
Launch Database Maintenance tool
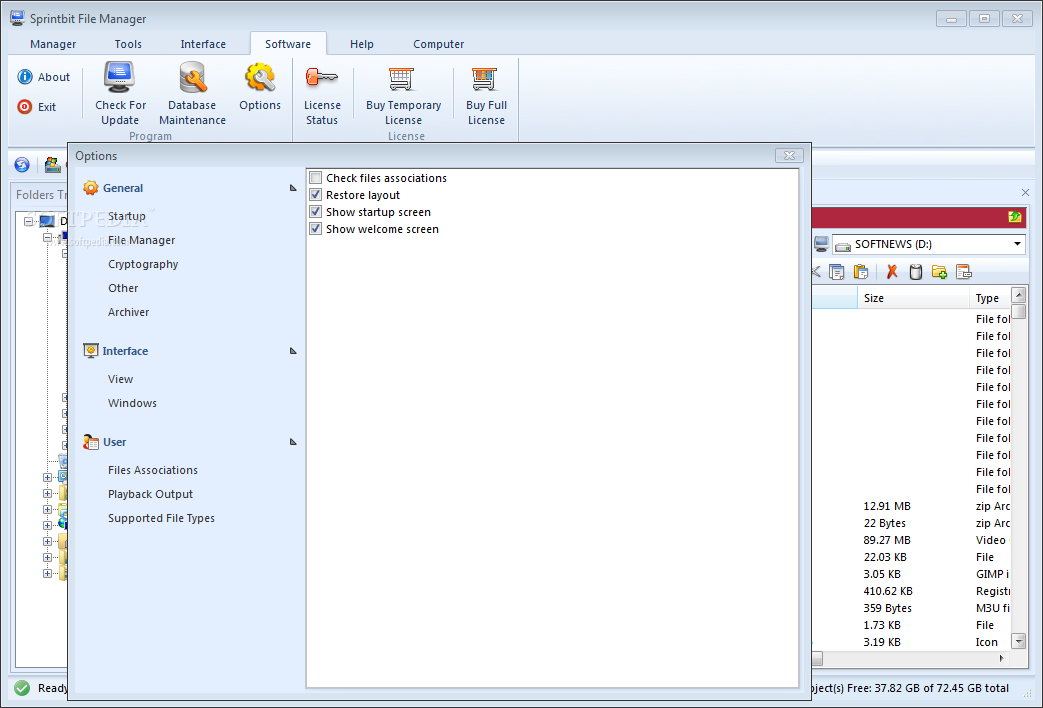point(192,93)
